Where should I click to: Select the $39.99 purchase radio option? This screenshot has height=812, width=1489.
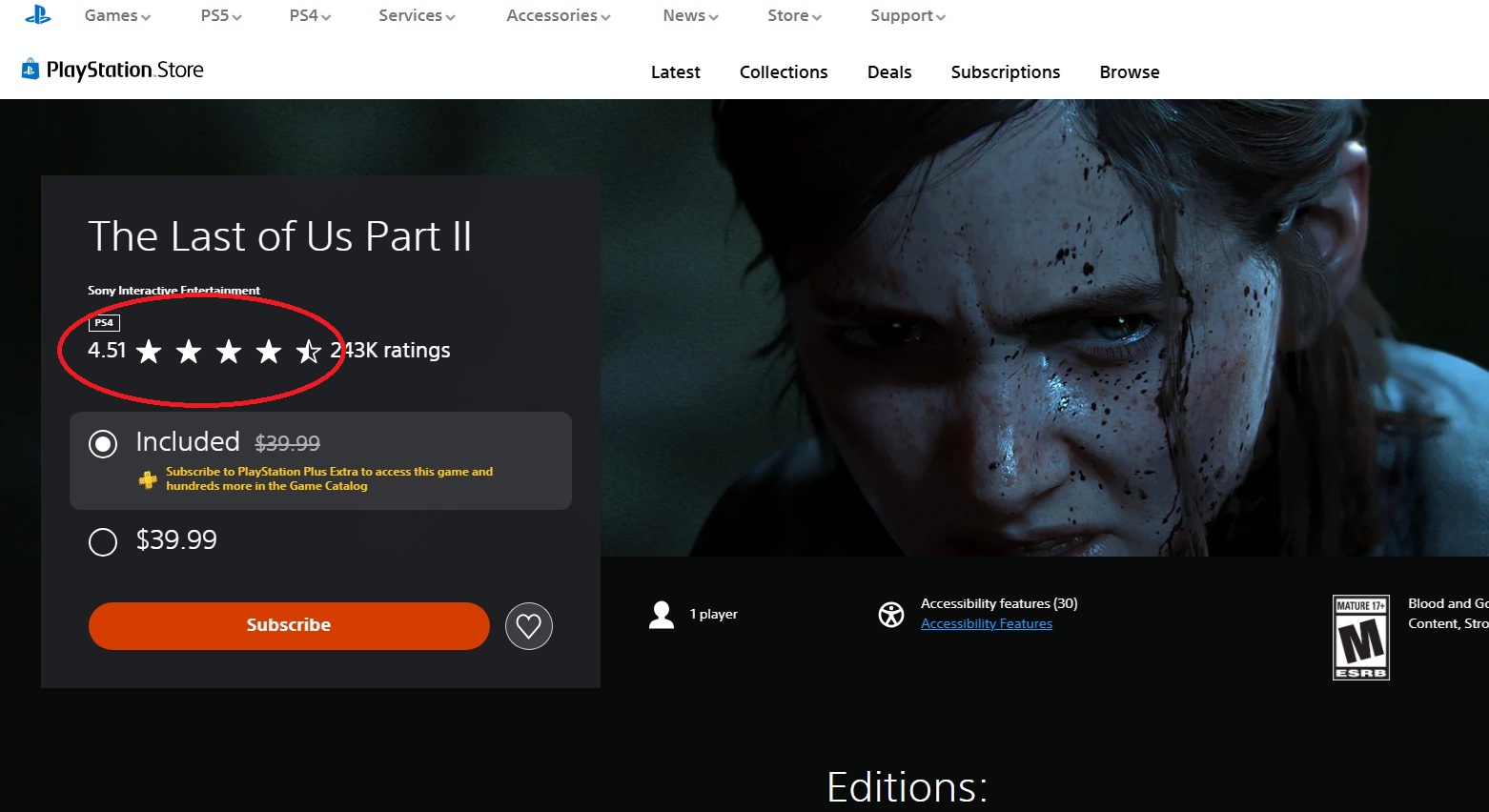(103, 542)
